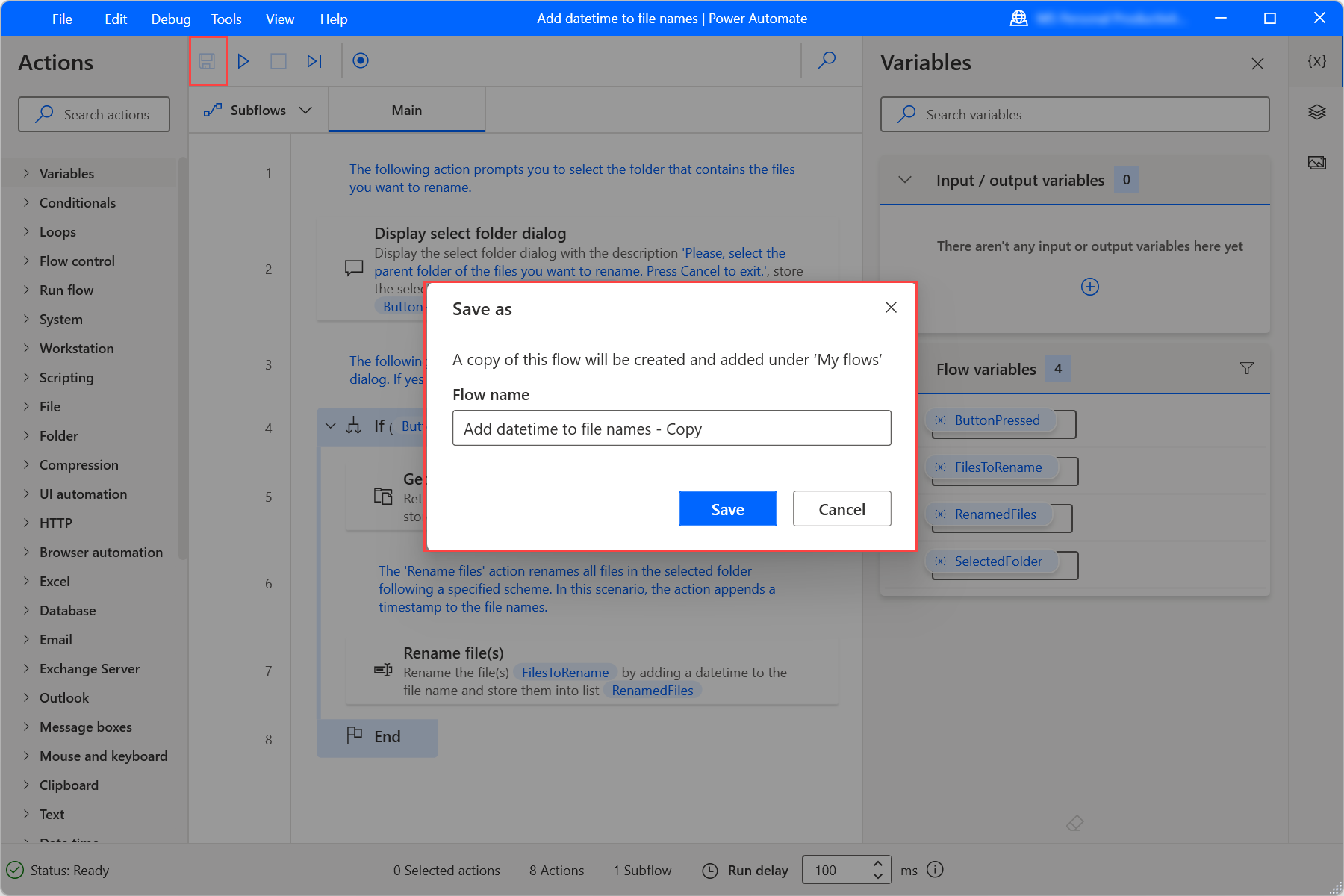Open the Subflows dropdown

pos(305,110)
